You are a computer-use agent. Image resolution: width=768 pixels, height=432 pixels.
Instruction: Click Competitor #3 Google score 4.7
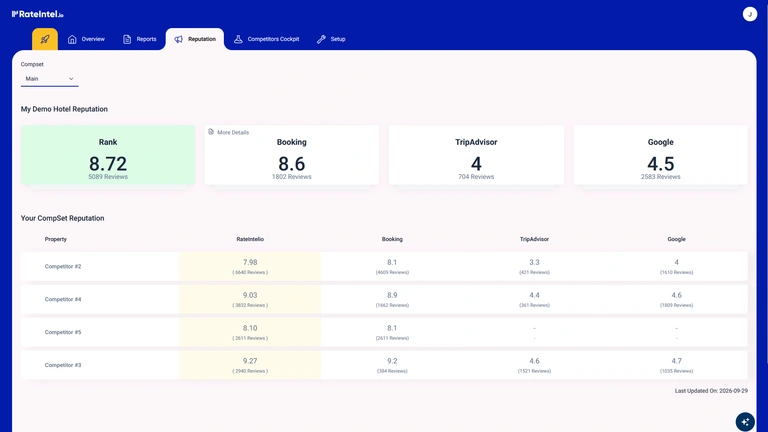(x=676, y=361)
